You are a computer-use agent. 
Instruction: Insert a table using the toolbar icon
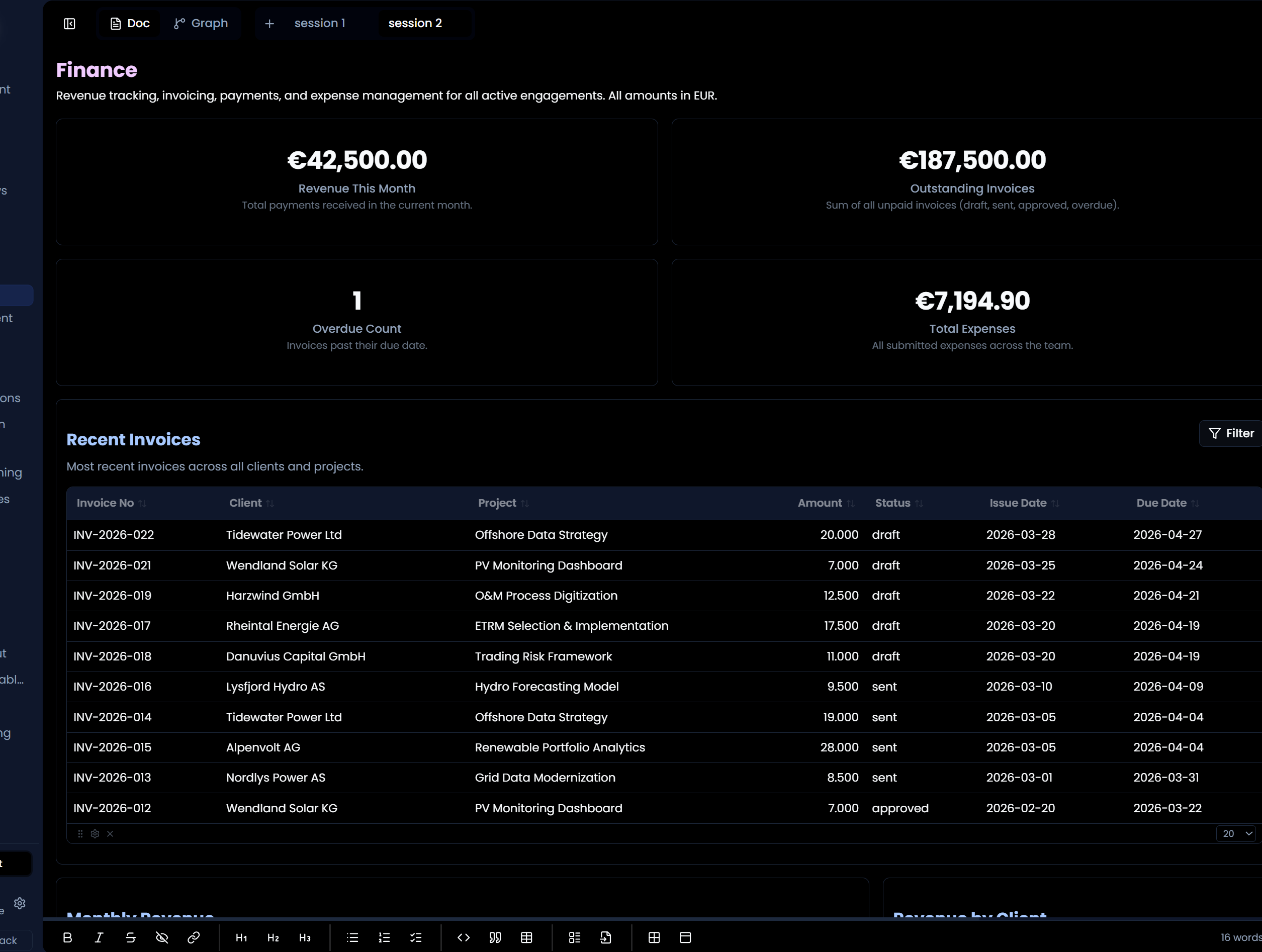click(526, 937)
